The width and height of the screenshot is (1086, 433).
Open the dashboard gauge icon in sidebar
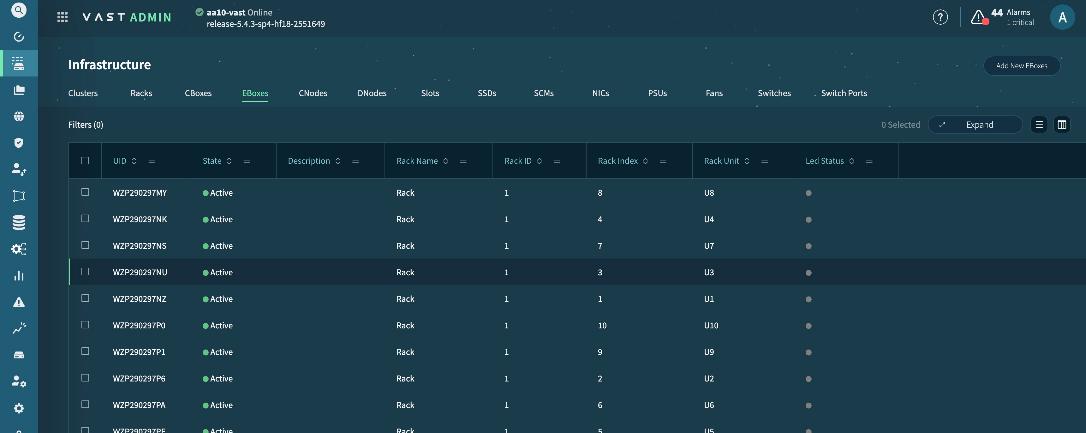tap(19, 37)
